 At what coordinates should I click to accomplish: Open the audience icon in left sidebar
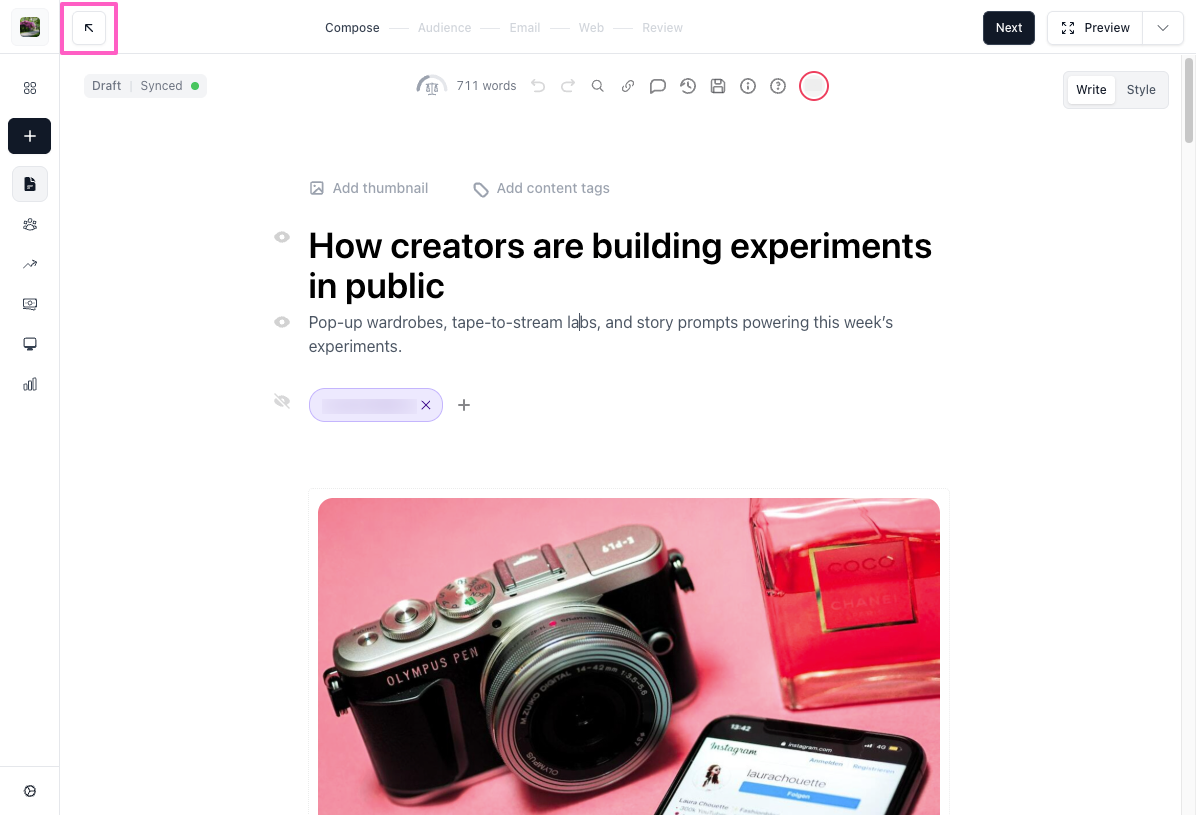pos(30,224)
